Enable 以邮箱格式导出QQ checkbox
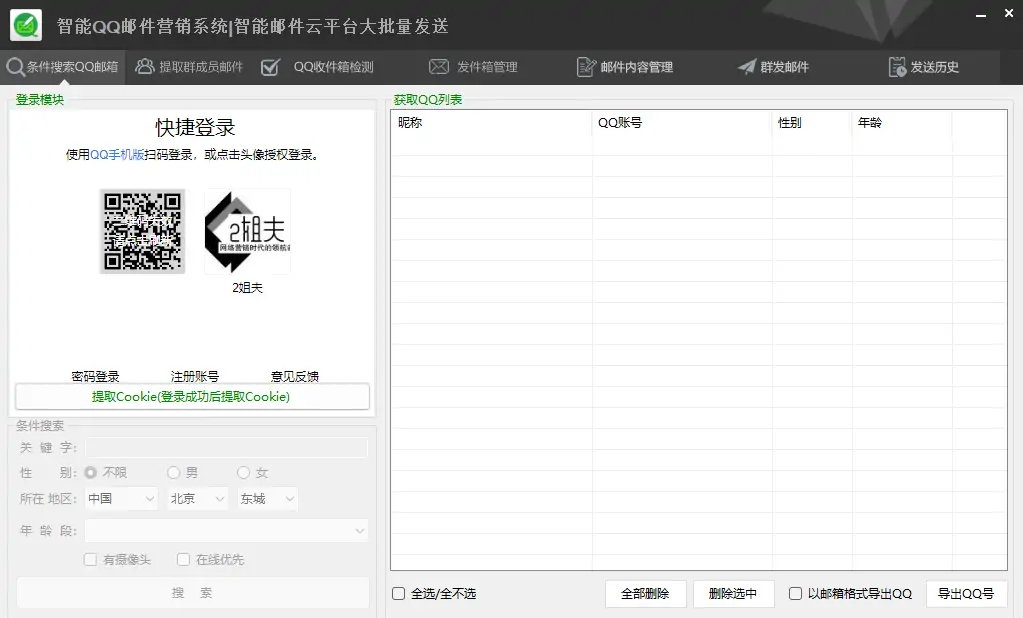The height and width of the screenshot is (618, 1023). click(x=795, y=593)
